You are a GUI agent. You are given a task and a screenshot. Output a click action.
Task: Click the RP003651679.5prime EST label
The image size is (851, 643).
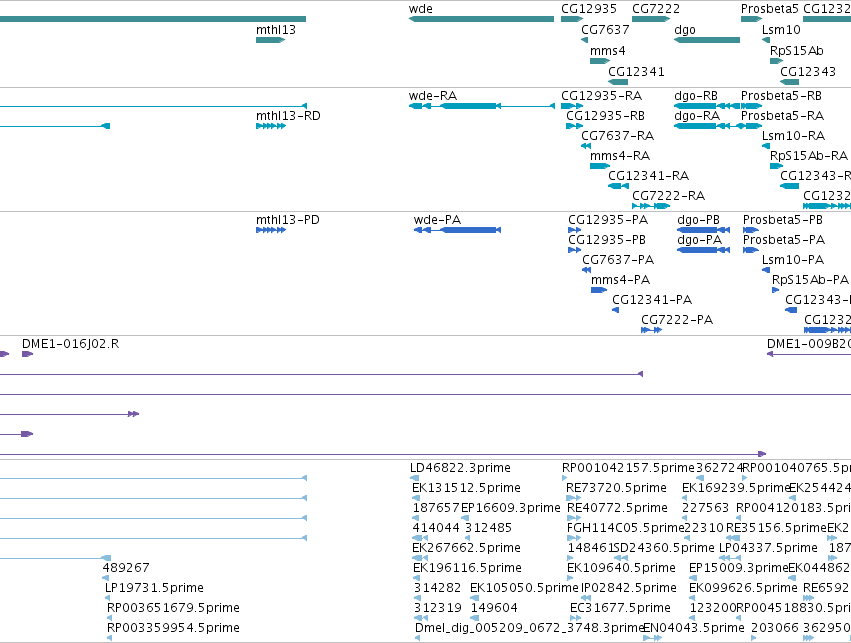point(173,608)
